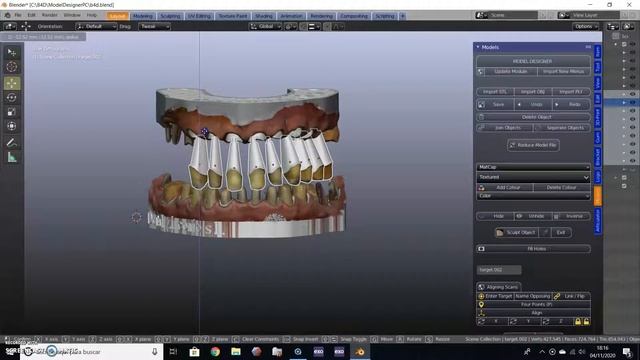Open the 3D Print sidebar tab
This screenshot has height=360, width=640.
tap(598, 118)
